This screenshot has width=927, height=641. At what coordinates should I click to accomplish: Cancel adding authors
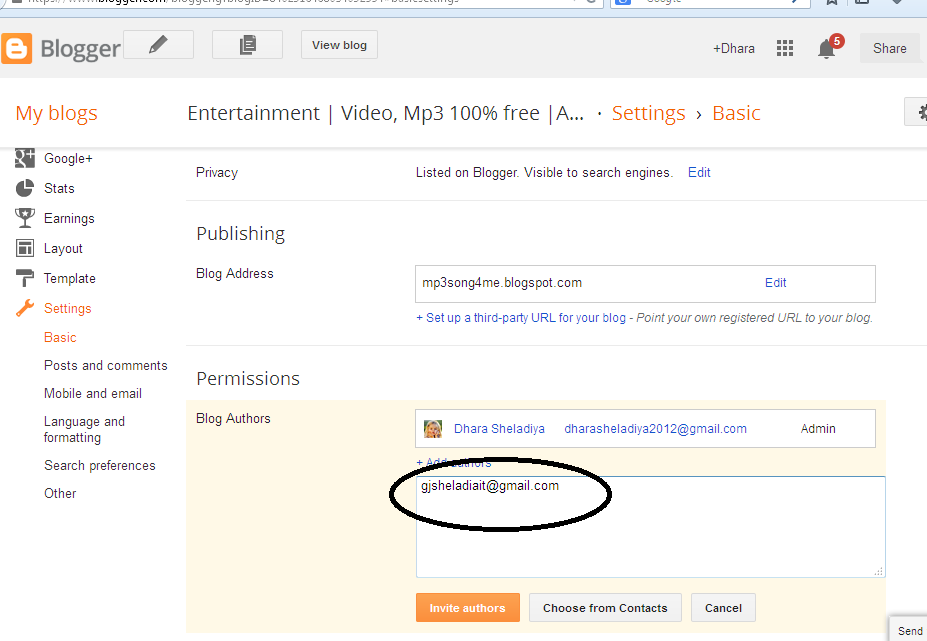click(x=723, y=607)
